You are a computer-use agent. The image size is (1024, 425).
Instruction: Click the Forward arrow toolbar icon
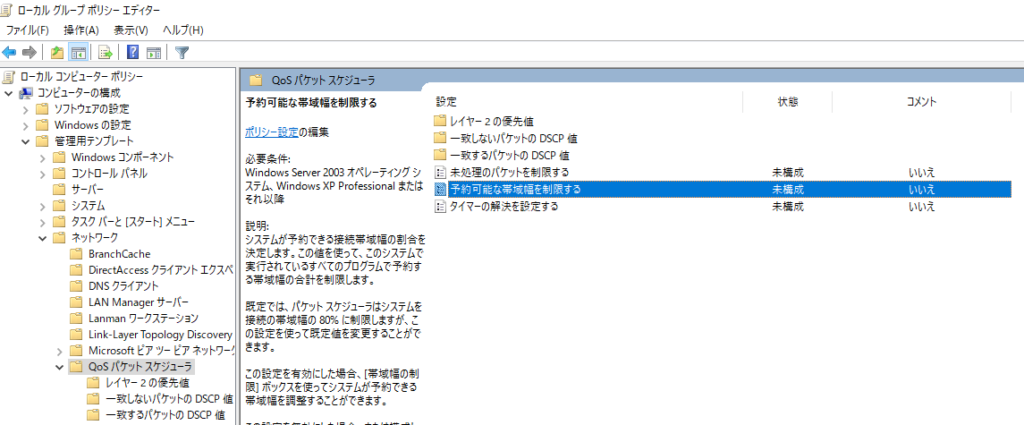(x=28, y=52)
